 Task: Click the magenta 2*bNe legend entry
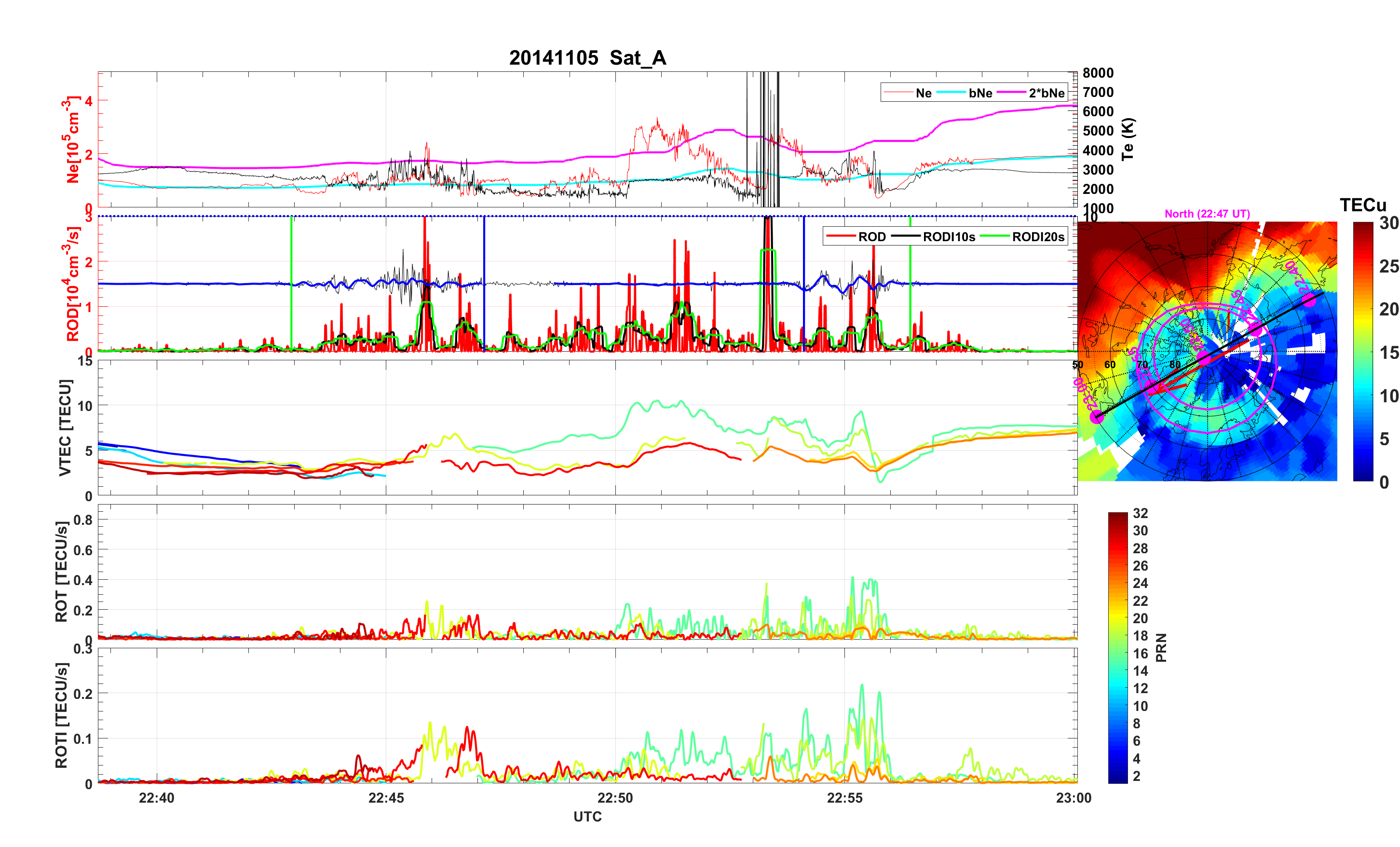tap(1046, 93)
